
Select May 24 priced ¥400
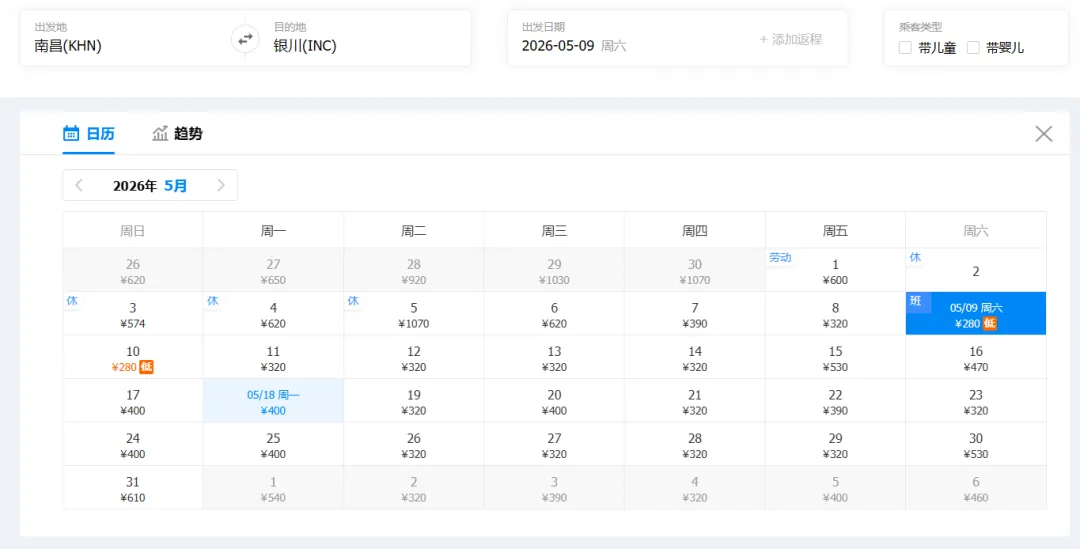point(133,444)
